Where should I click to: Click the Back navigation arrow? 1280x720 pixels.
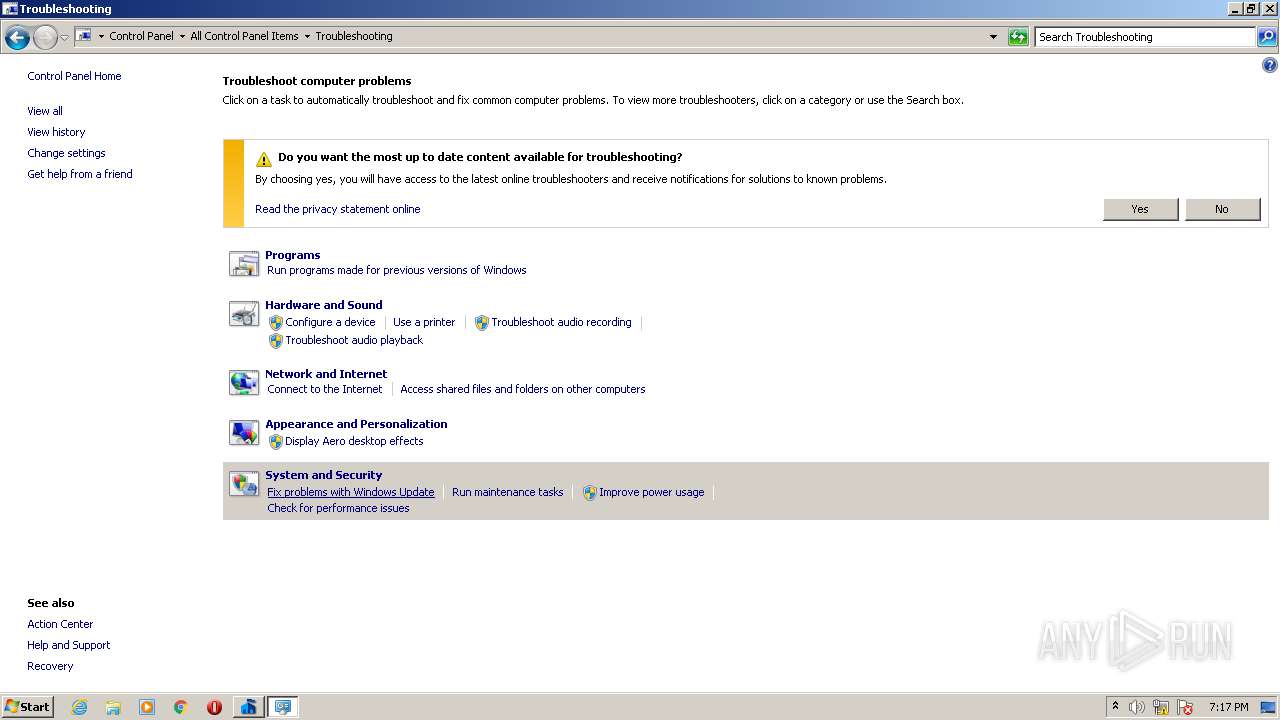[x=17, y=38]
